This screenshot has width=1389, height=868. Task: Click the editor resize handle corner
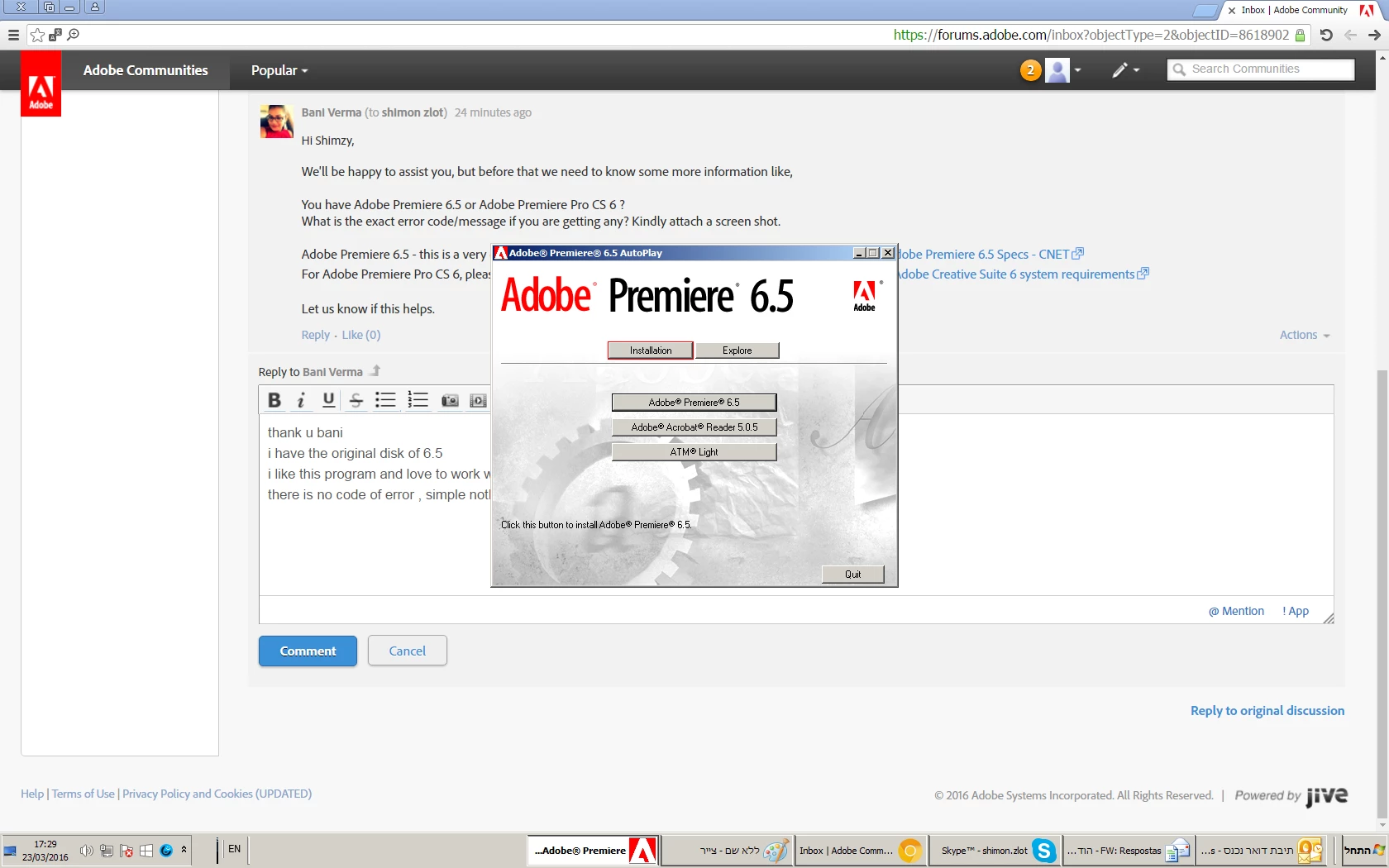1329,618
